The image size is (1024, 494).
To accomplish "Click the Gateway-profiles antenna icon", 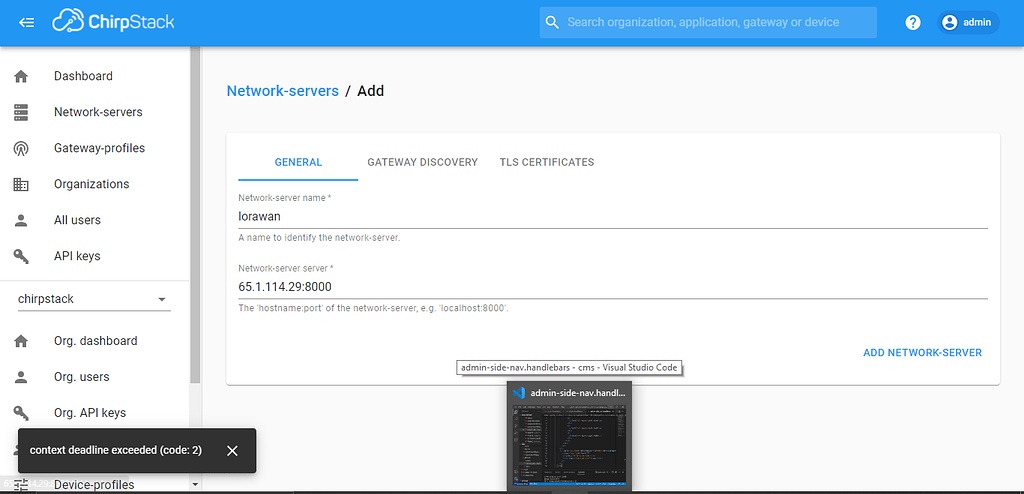I will (x=21, y=148).
